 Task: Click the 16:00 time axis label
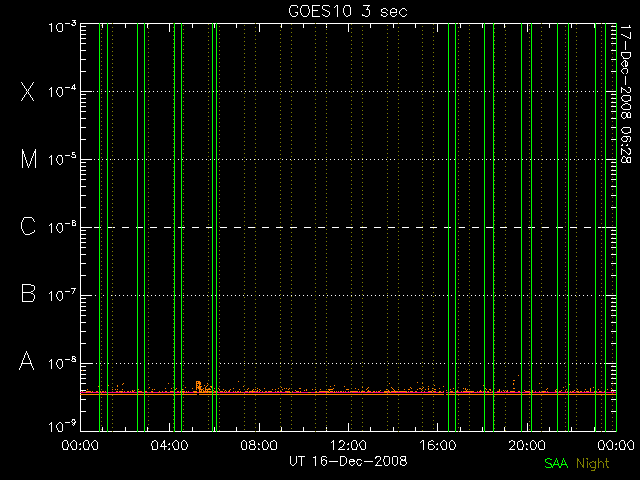(x=438, y=444)
